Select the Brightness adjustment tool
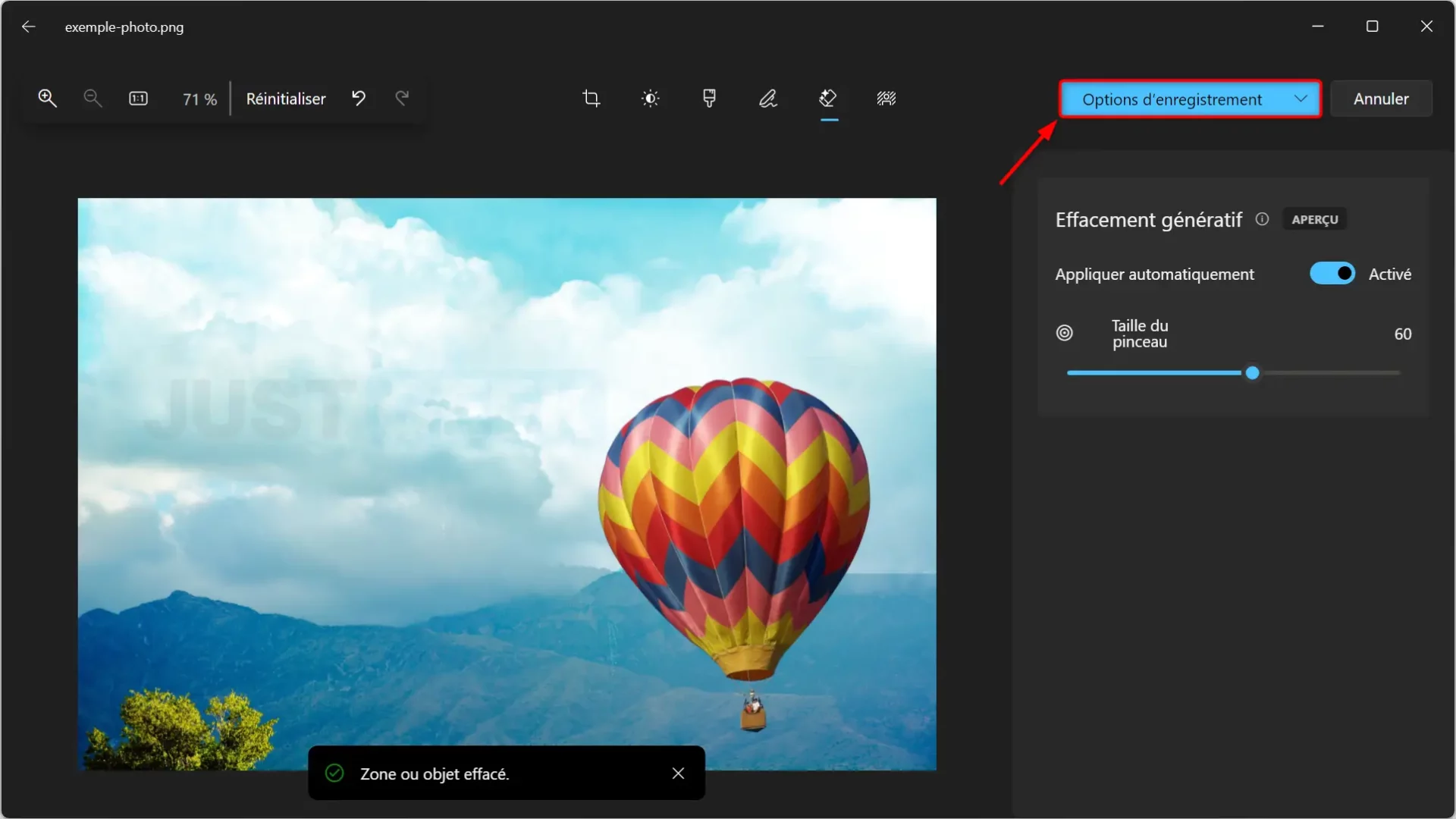 coord(650,98)
